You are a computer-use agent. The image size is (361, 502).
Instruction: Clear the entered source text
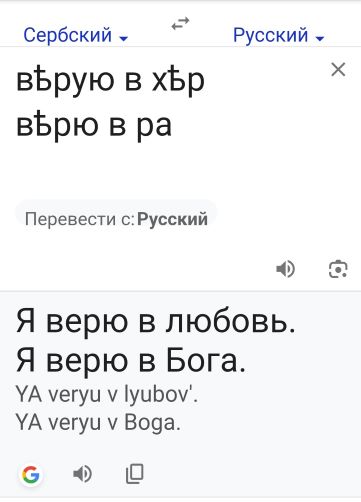(338, 70)
